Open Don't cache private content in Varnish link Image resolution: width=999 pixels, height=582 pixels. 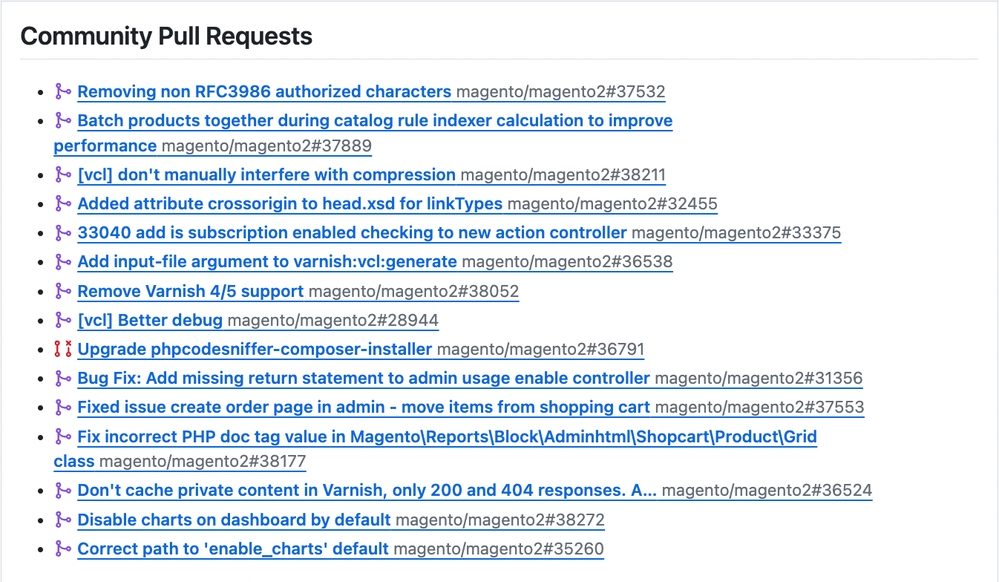pyautogui.click(x=366, y=490)
